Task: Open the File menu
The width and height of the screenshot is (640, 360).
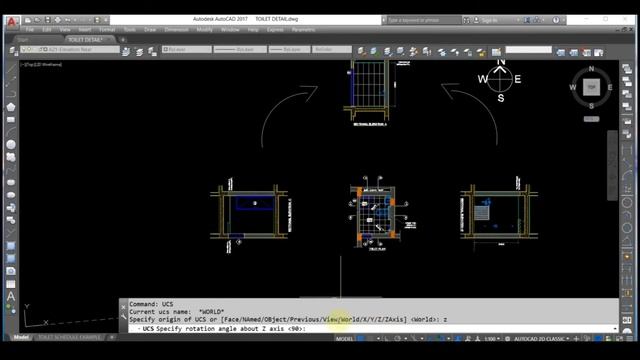Action: (30, 29)
